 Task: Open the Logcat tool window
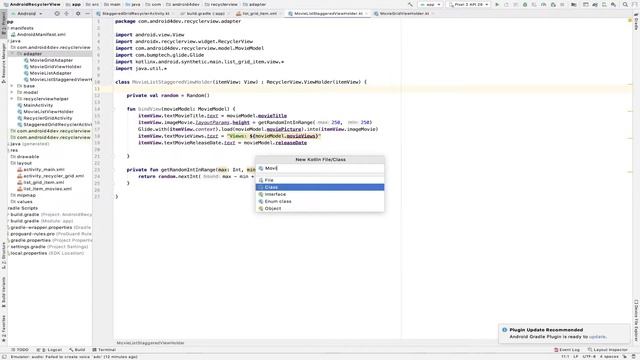pyautogui.click(x=50, y=350)
